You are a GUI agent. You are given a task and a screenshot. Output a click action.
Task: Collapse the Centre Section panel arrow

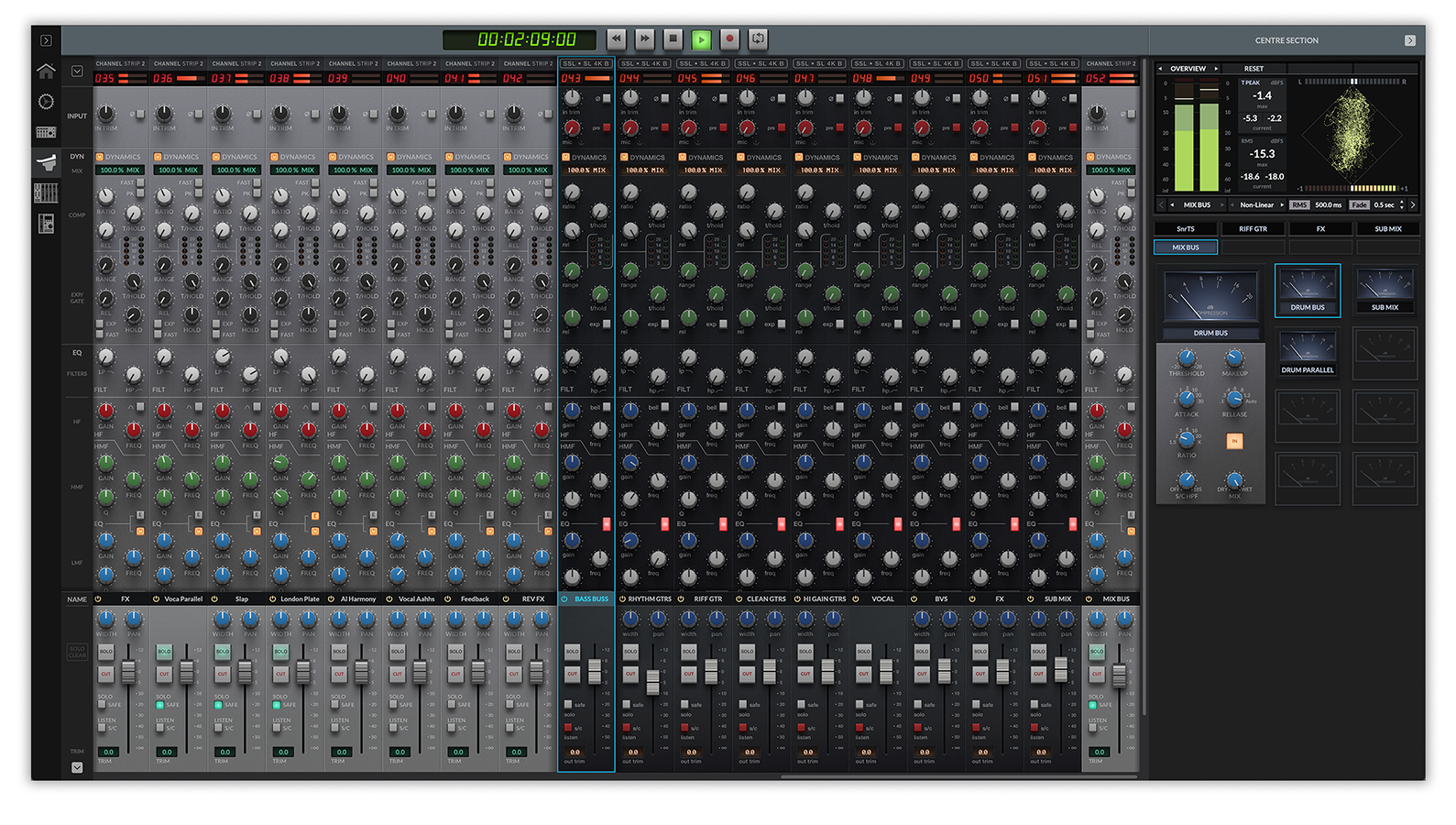coord(1410,40)
